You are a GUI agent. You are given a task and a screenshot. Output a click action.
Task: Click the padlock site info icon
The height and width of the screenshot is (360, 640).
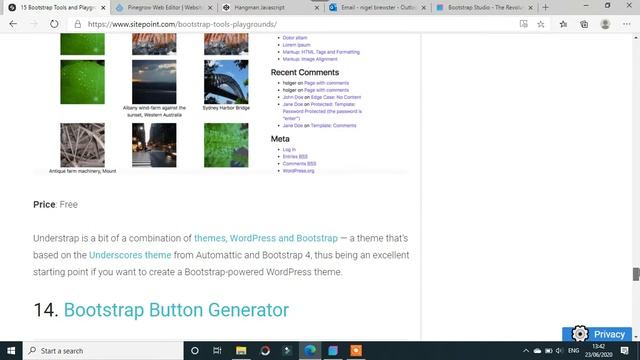click(77, 24)
